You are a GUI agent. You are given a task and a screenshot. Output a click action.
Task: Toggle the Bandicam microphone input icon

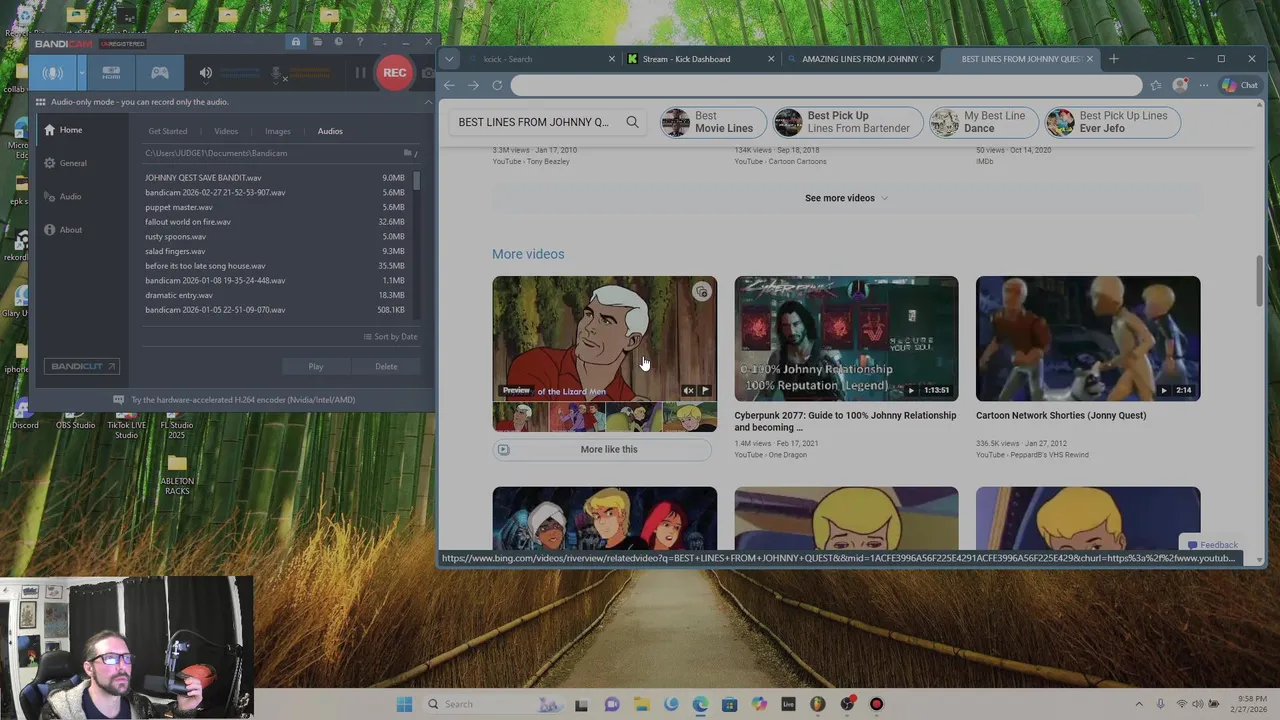pos(279,73)
